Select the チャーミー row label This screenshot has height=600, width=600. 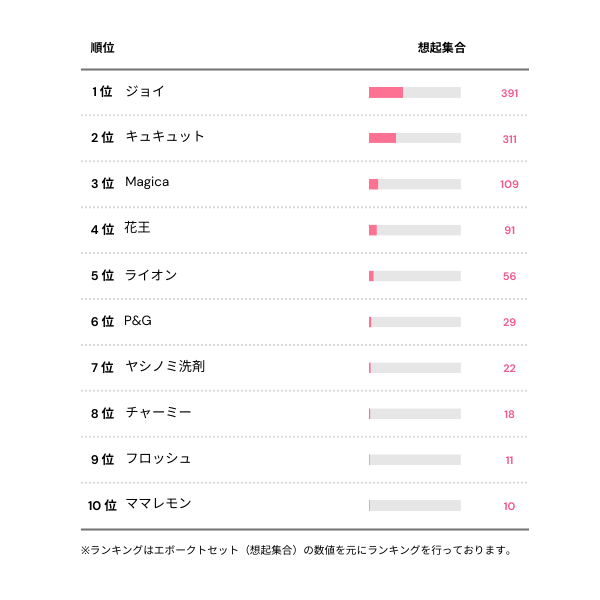[x=158, y=413]
